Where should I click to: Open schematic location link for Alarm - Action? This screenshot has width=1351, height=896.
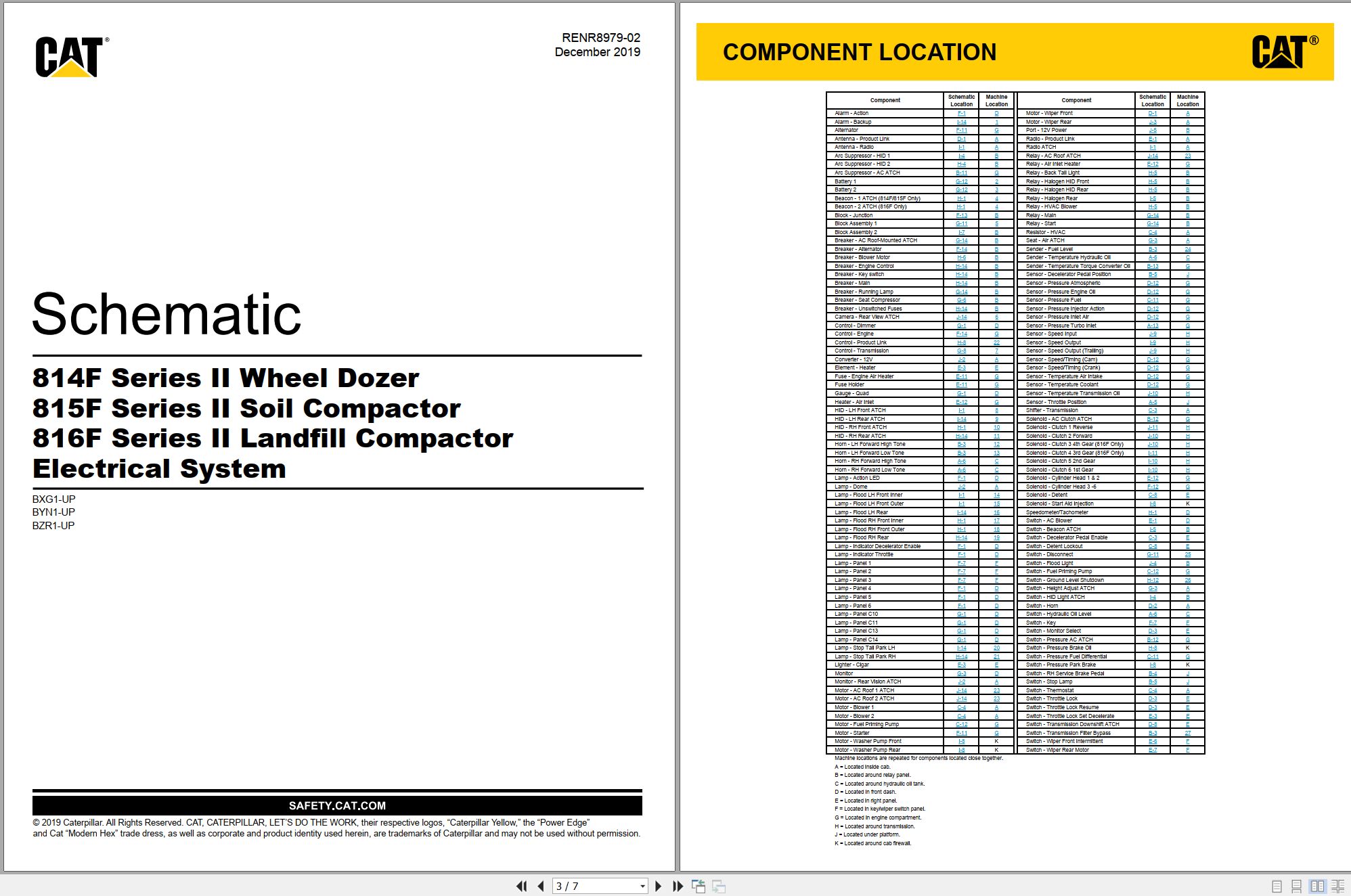pos(961,114)
